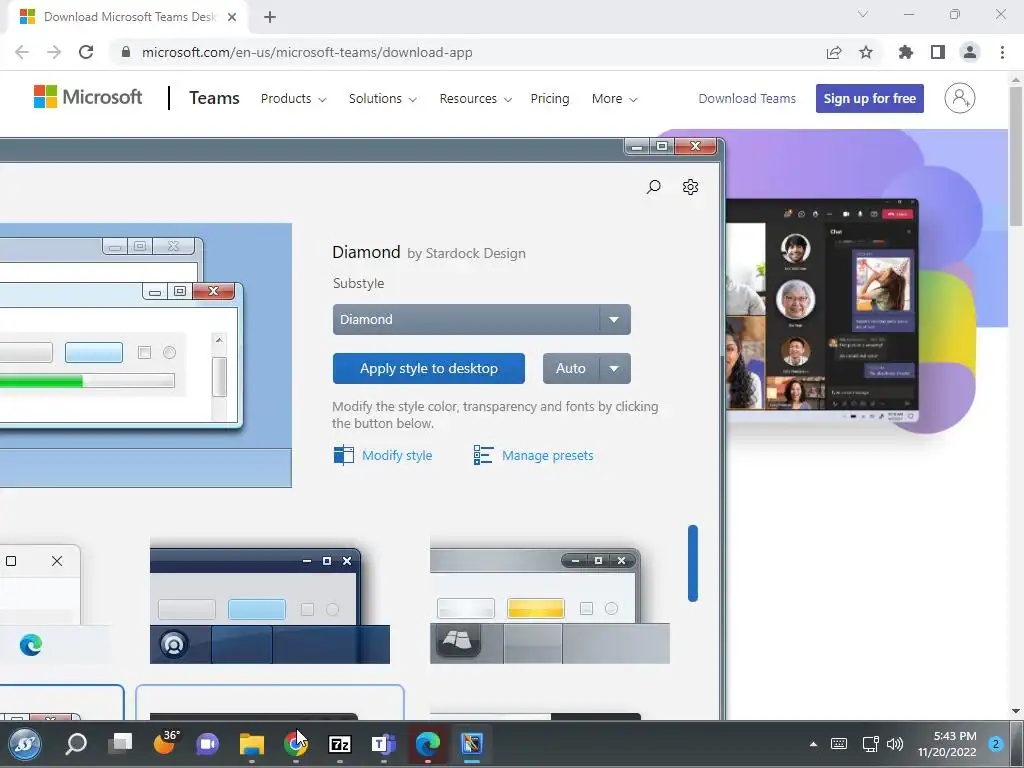Click the Modify style icon
The image size is (1024, 768).
(x=344, y=455)
